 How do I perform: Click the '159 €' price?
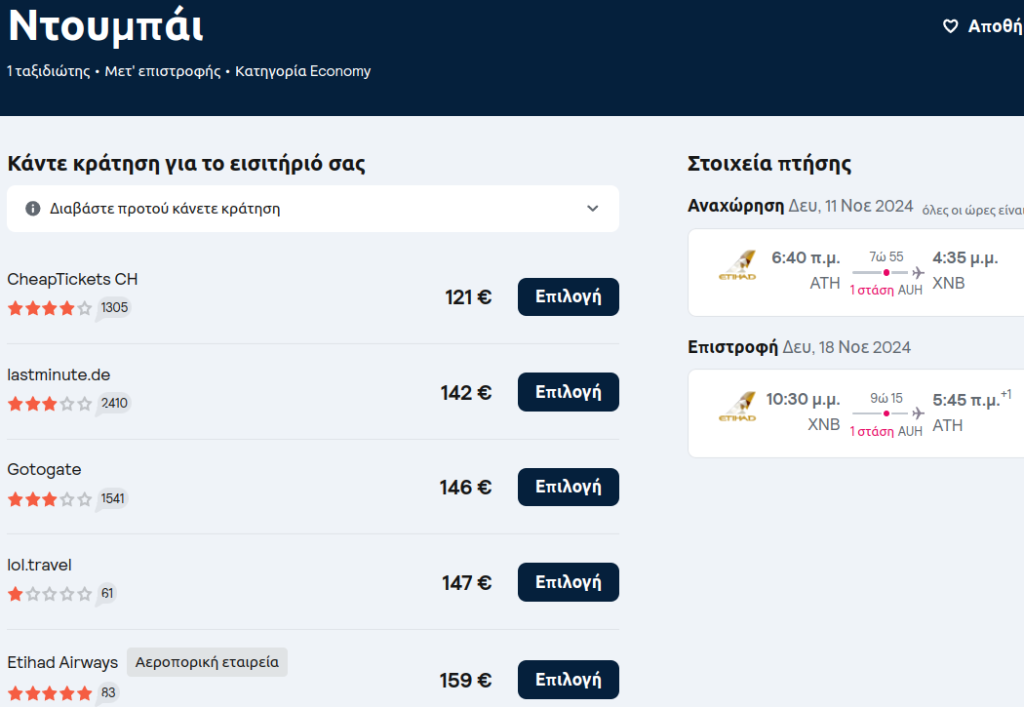tap(466, 680)
